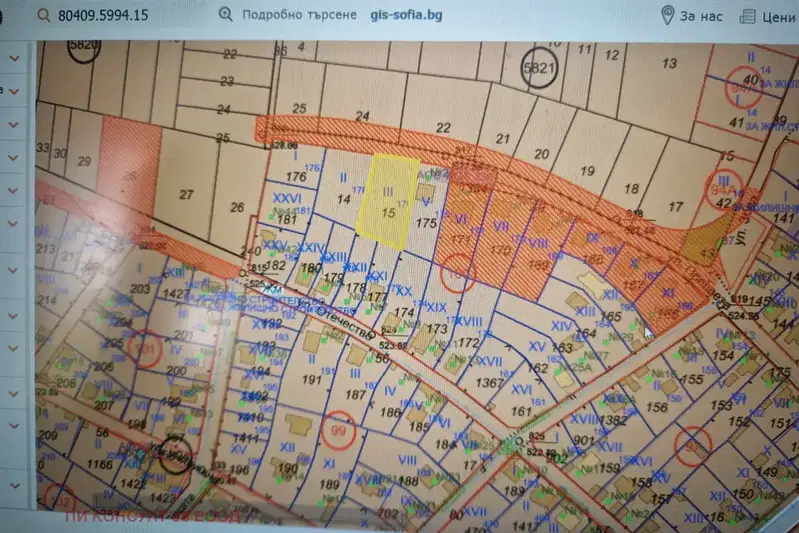This screenshot has height=533, width=799.
Task: Click parcel number 1422
Action: (134, 482)
